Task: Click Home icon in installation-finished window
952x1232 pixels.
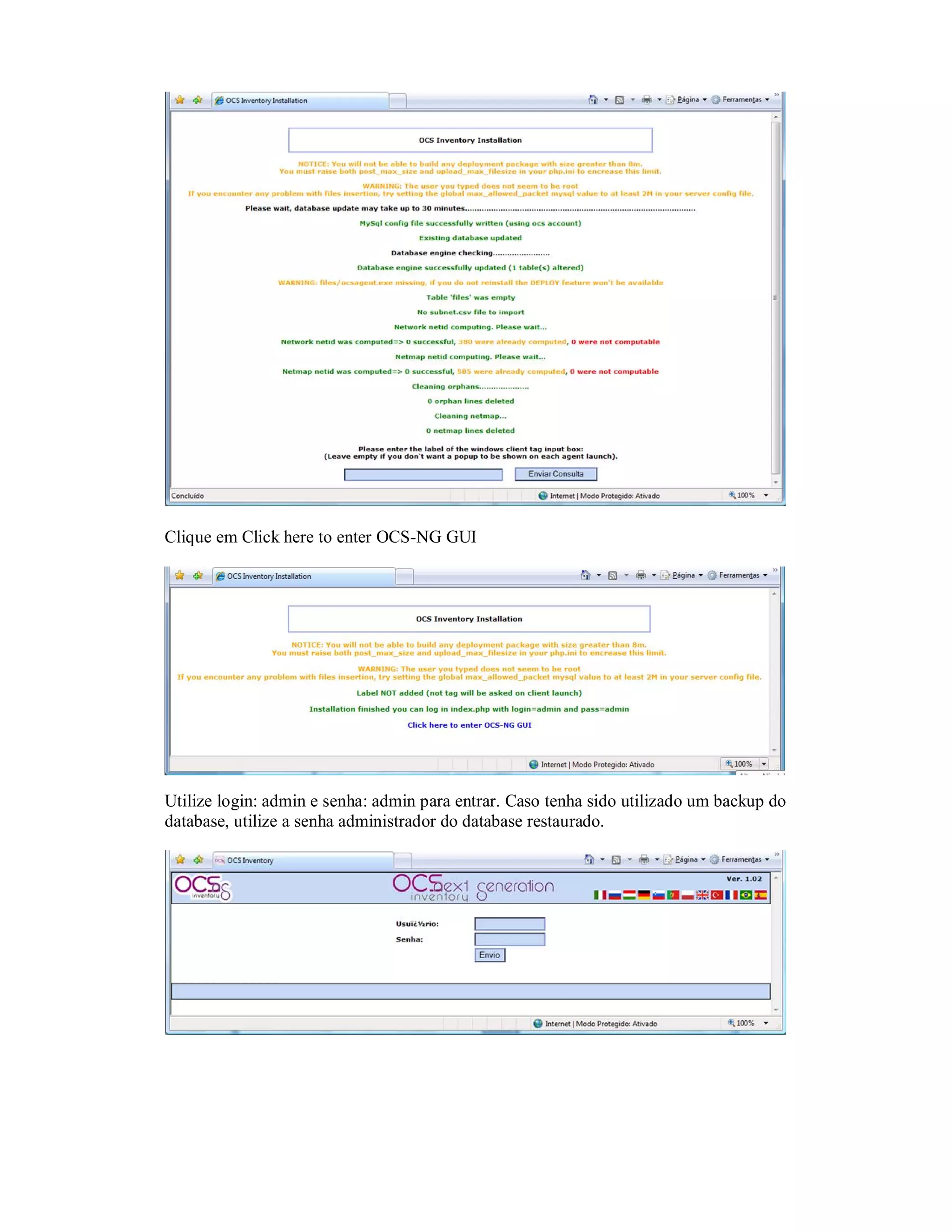Action: tap(585, 575)
